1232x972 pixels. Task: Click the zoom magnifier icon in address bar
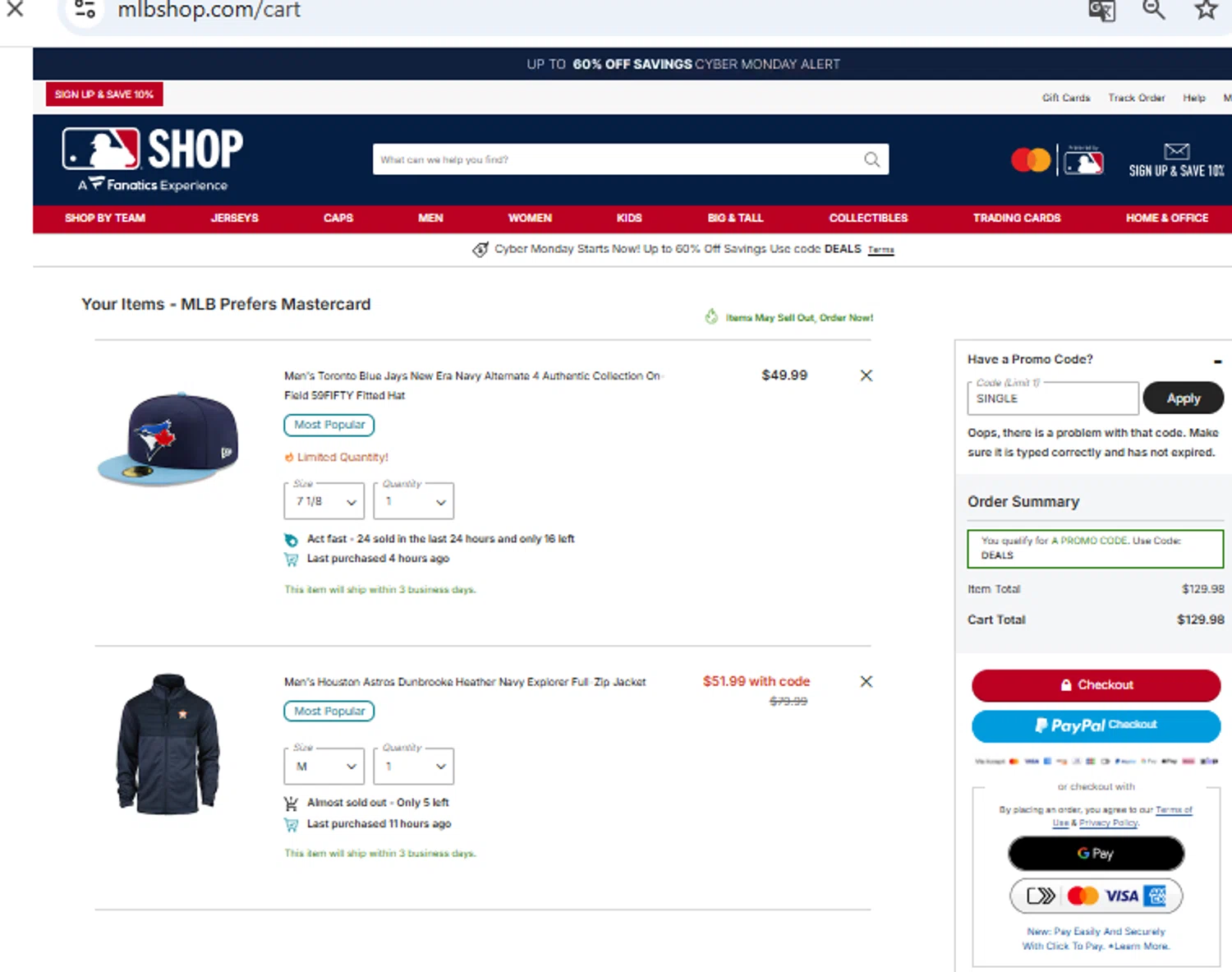click(x=1154, y=9)
